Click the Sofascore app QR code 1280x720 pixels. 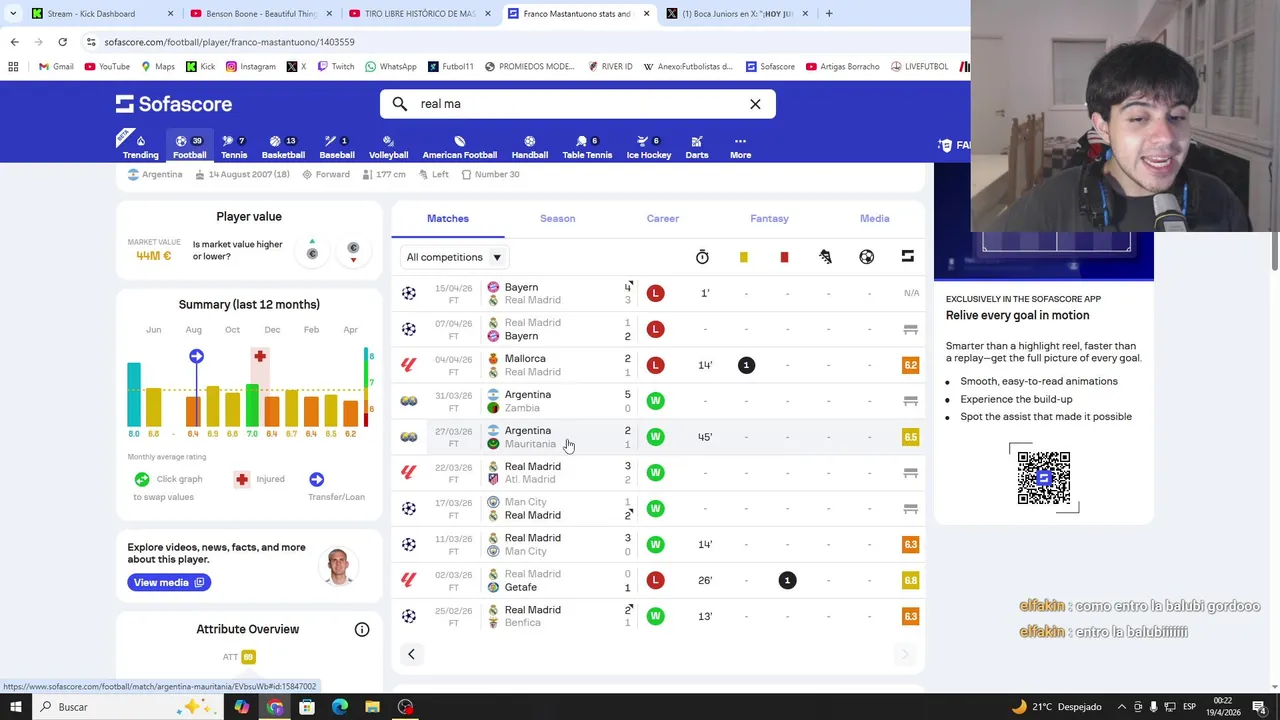1044,478
